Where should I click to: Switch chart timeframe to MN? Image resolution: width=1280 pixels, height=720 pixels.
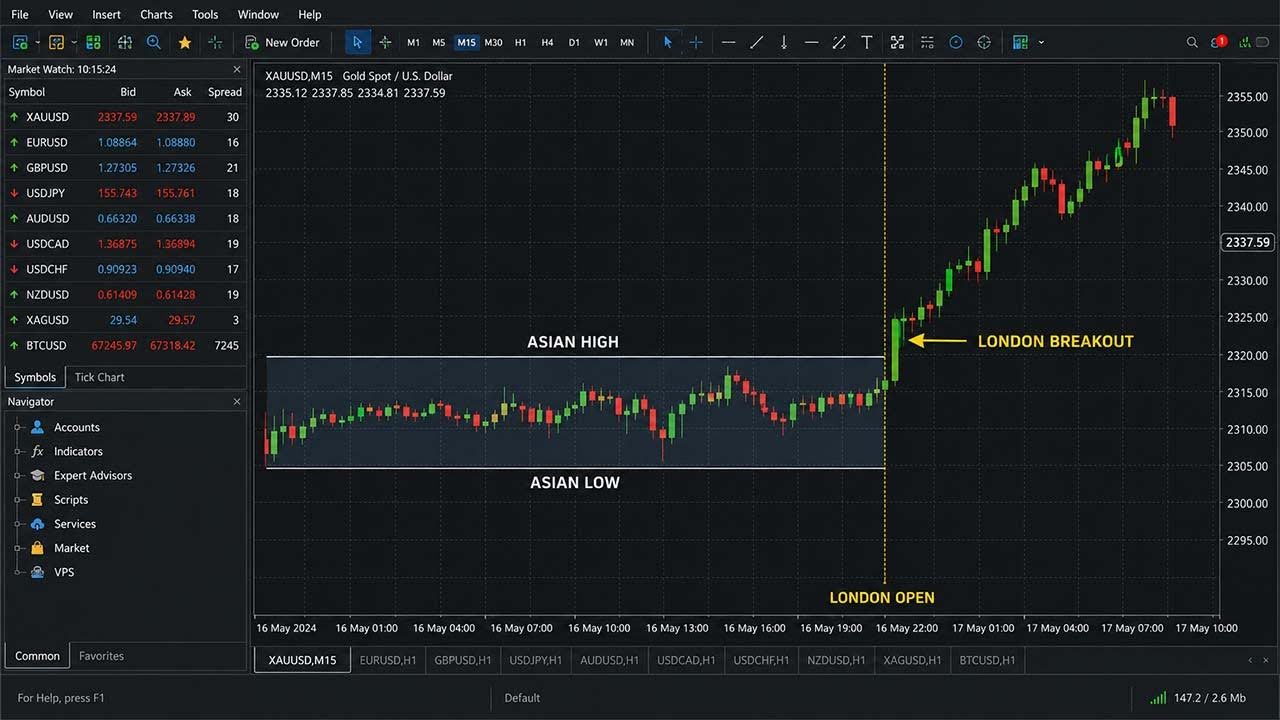coord(627,42)
